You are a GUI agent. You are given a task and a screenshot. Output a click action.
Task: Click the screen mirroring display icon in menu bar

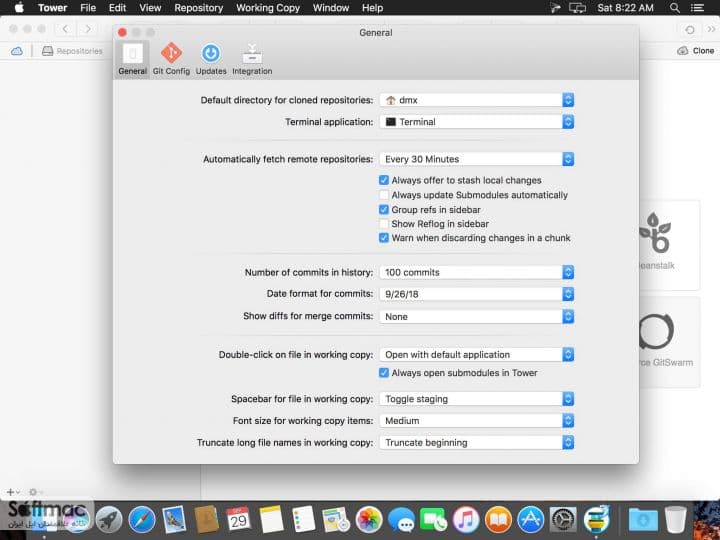577,8
